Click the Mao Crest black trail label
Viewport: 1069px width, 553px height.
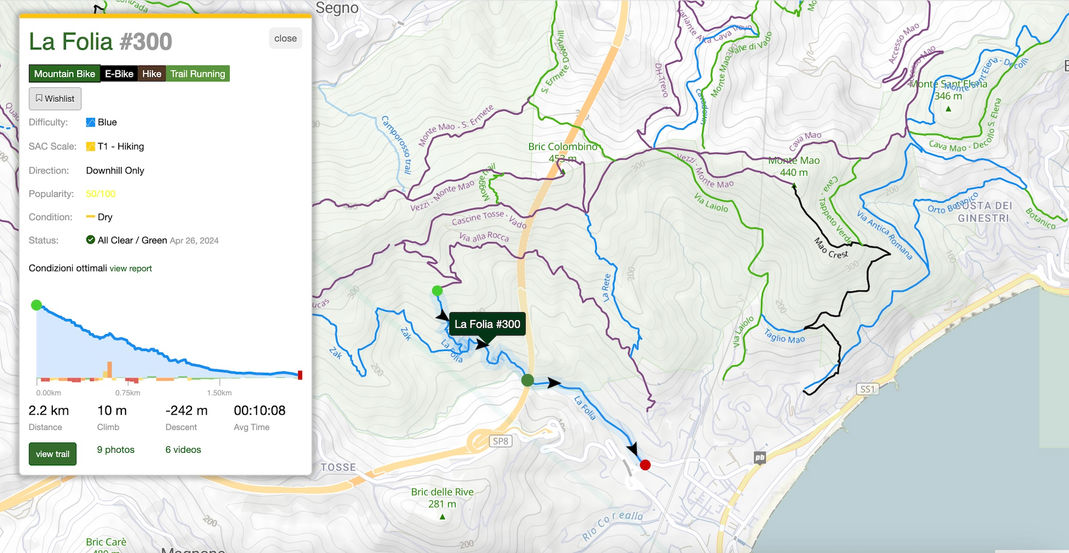pos(831,248)
